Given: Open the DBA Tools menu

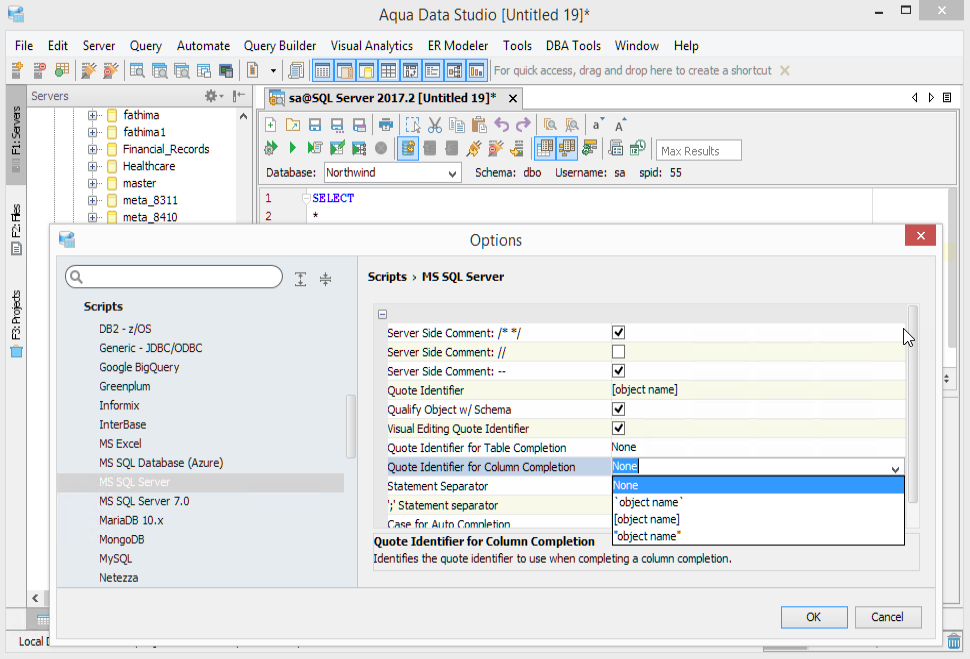Looking at the screenshot, I should coord(573,46).
